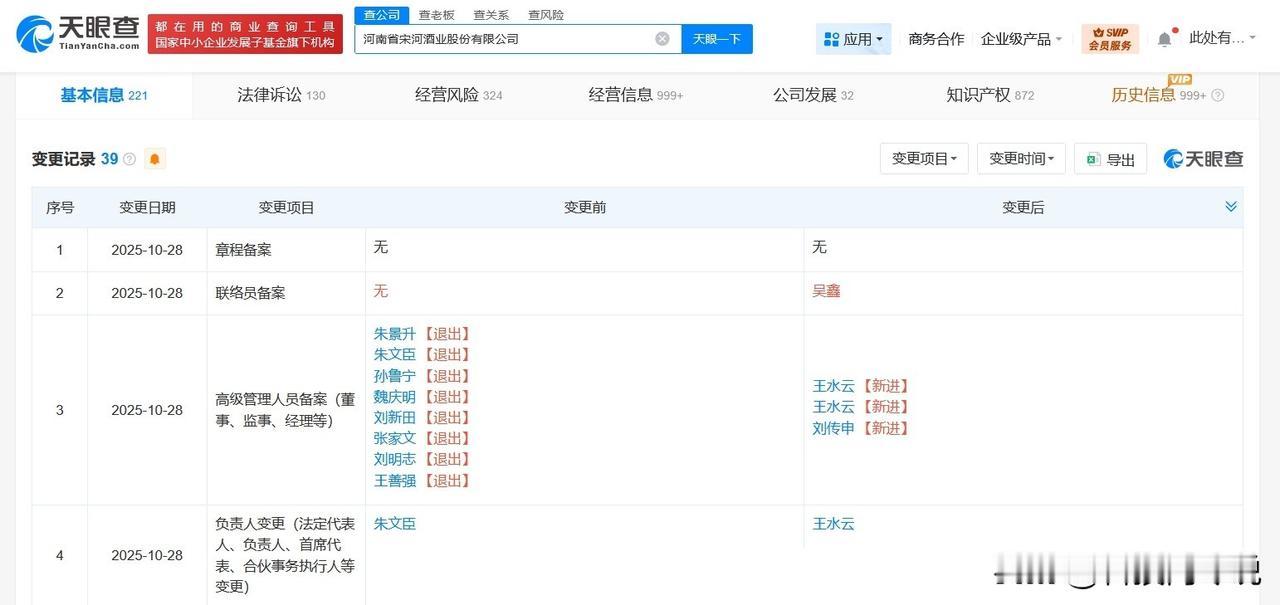This screenshot has height=605, width=1280.
Task: Open the SVIP 会员服务 badge
Action: click(1110, 39)
